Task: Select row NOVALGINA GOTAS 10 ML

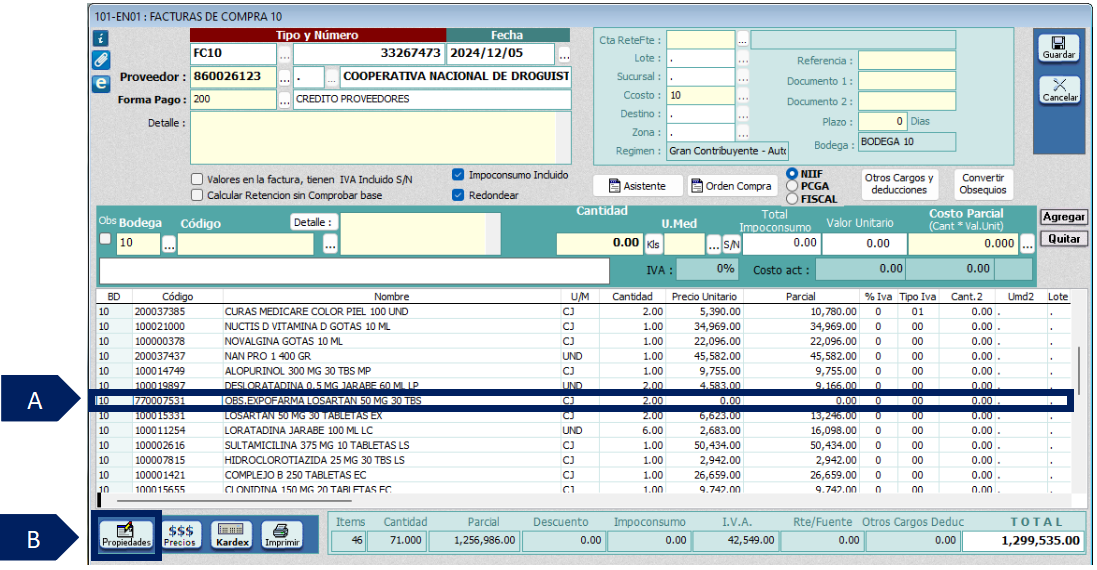Action: pos(582,341)
